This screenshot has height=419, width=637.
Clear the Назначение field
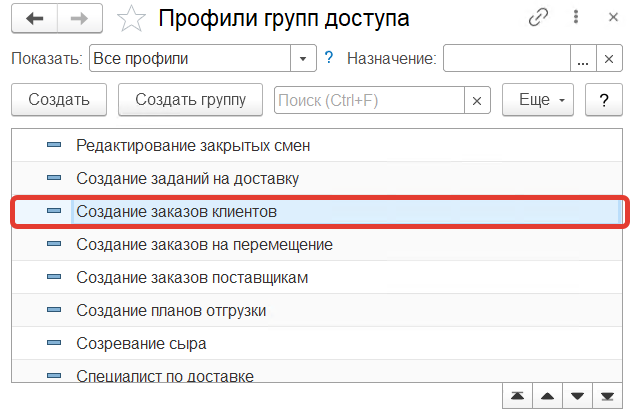[x=608, y=59]
